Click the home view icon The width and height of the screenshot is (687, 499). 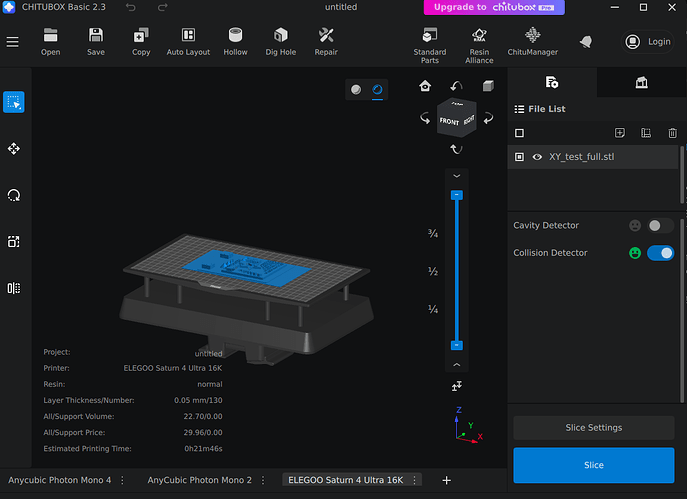pos(425,87)
